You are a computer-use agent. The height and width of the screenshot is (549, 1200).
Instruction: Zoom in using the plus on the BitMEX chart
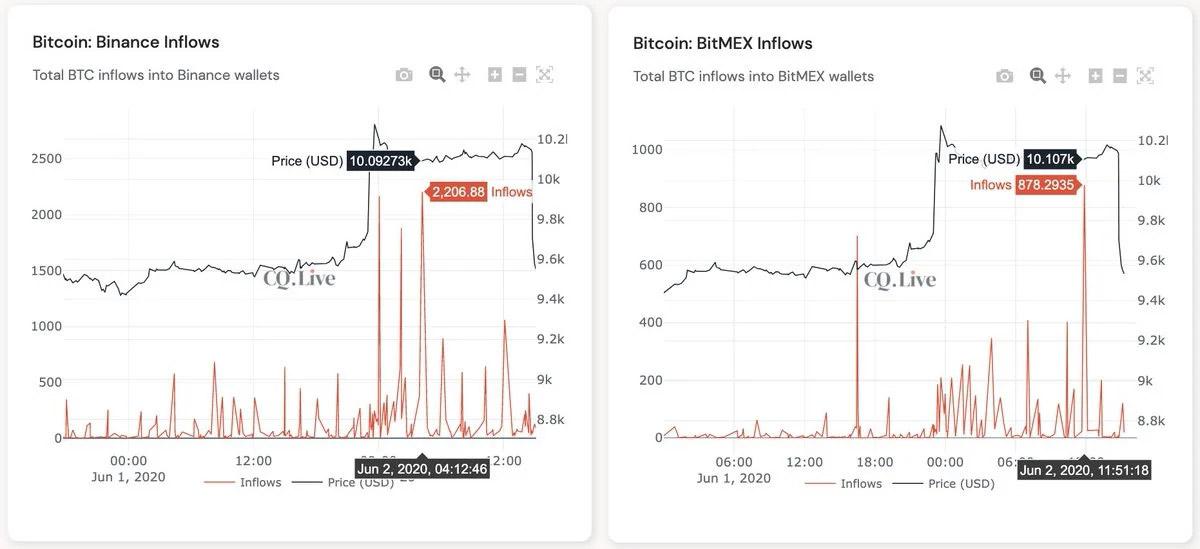tap(1096, 76)
